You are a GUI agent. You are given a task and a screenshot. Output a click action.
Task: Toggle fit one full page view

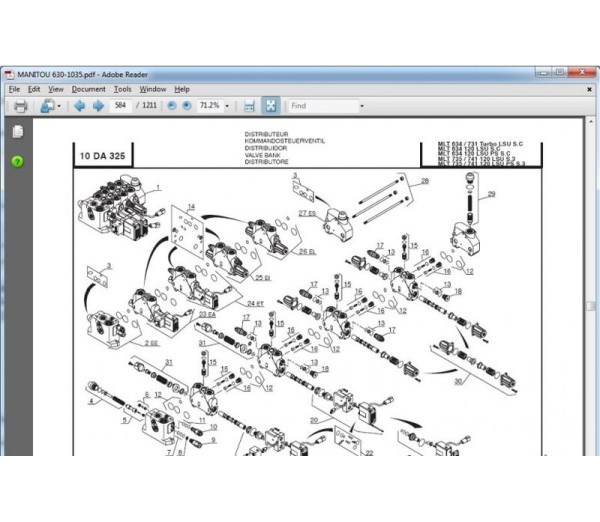coord(269,106)
